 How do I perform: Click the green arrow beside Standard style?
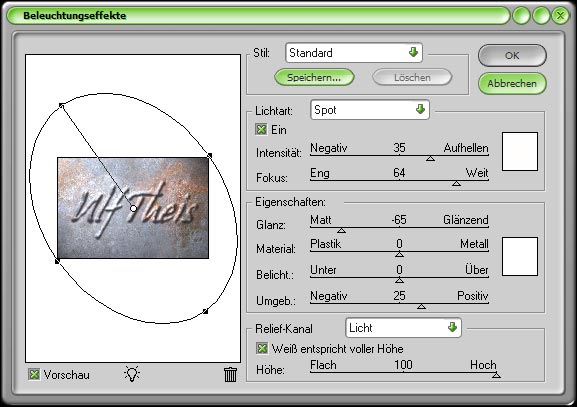coord(414,52)
